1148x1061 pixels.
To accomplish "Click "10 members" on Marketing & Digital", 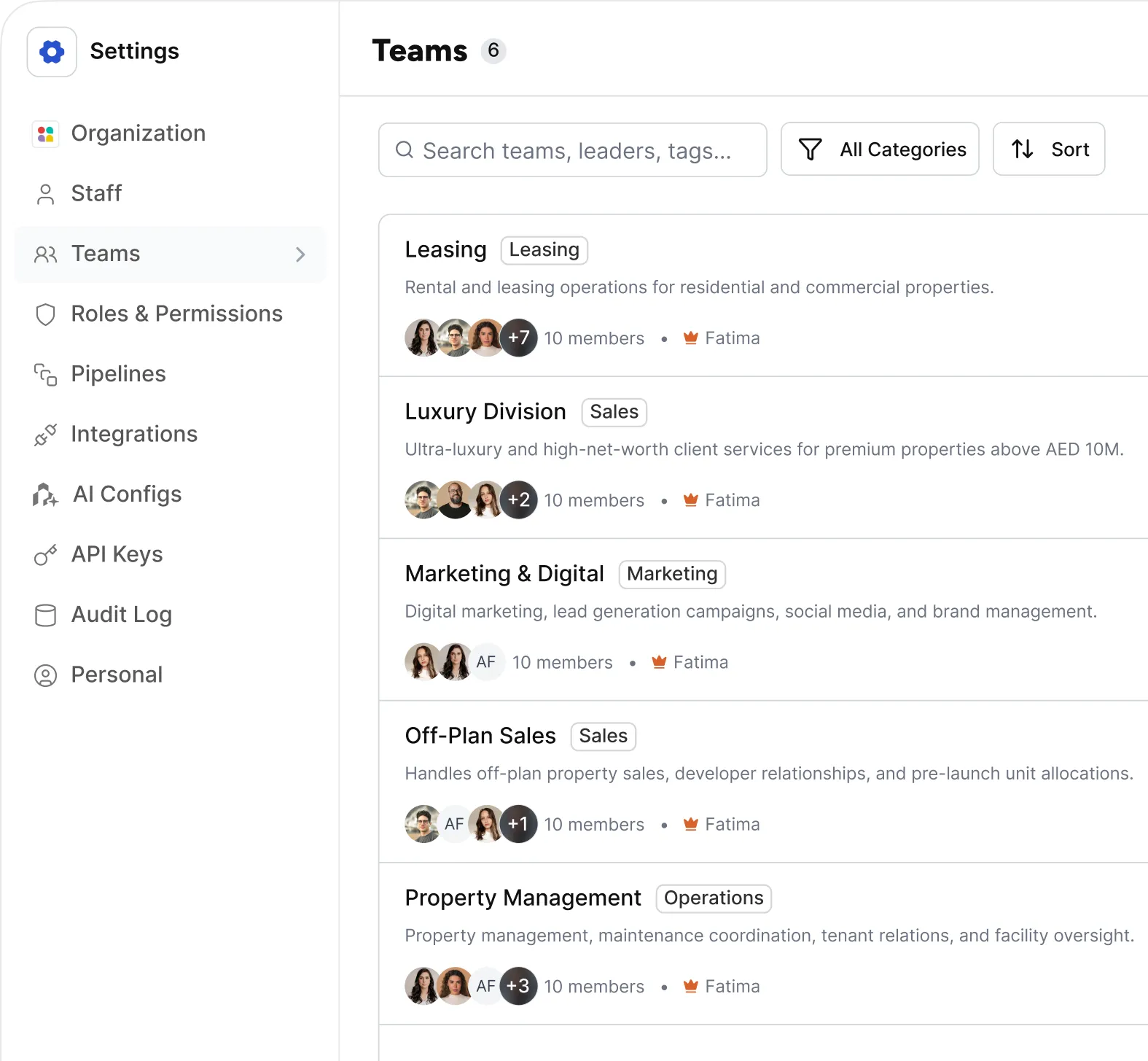I will coord(563,662).
